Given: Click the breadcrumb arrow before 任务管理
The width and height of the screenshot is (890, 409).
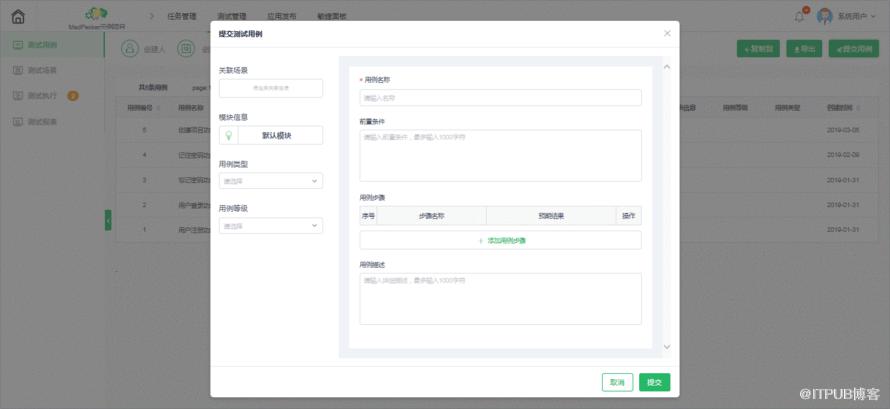Looking at the screenshot, I should (x=152, y=16).
